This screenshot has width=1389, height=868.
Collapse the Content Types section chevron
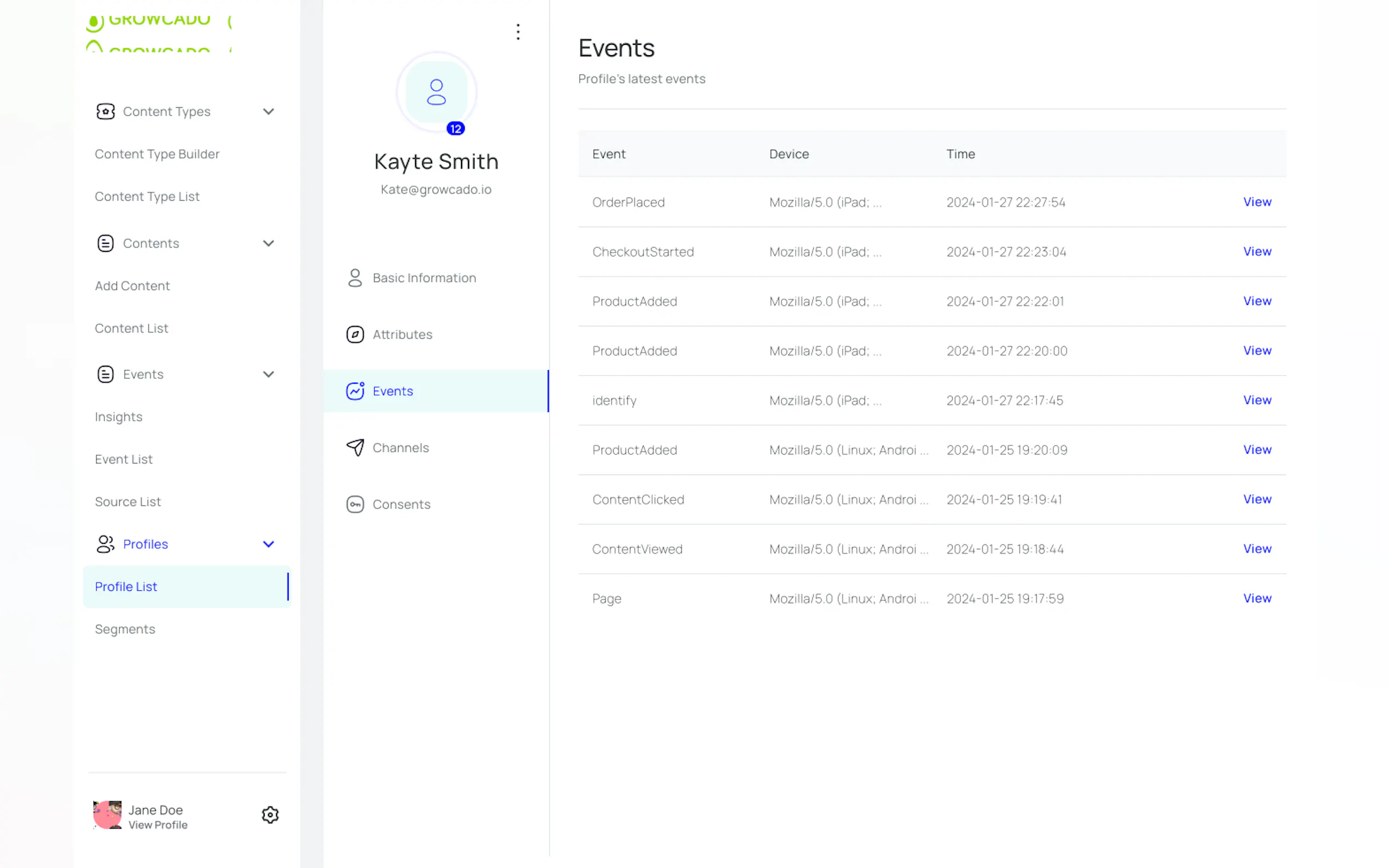pos(268,112)
